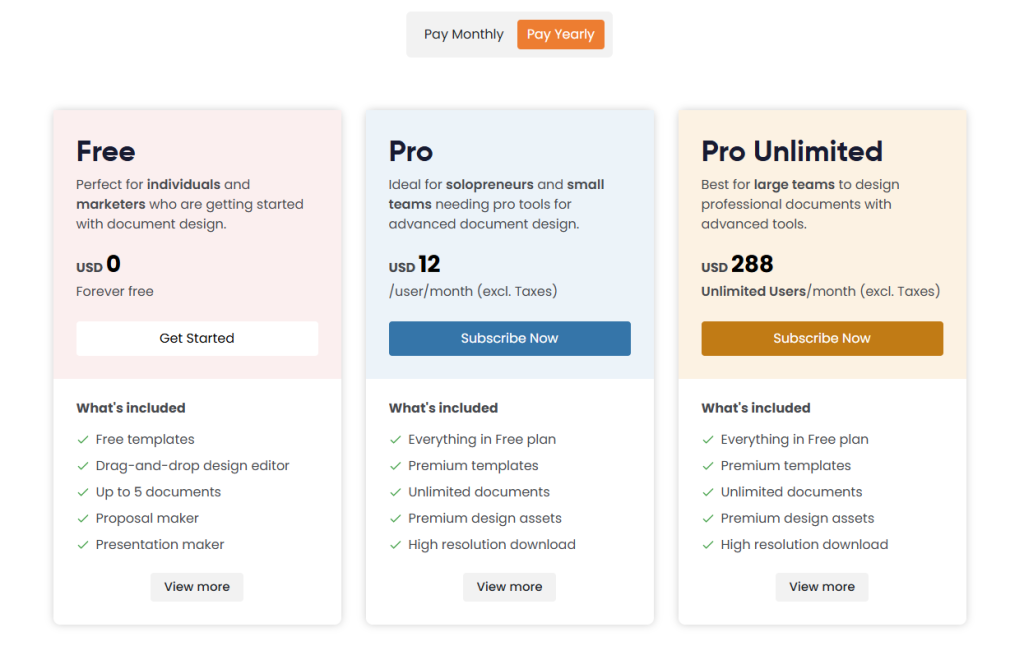Viewport: 1024px width, 646px height.
Task: Click the Free plan heading
Action: [x=105, y=151]
